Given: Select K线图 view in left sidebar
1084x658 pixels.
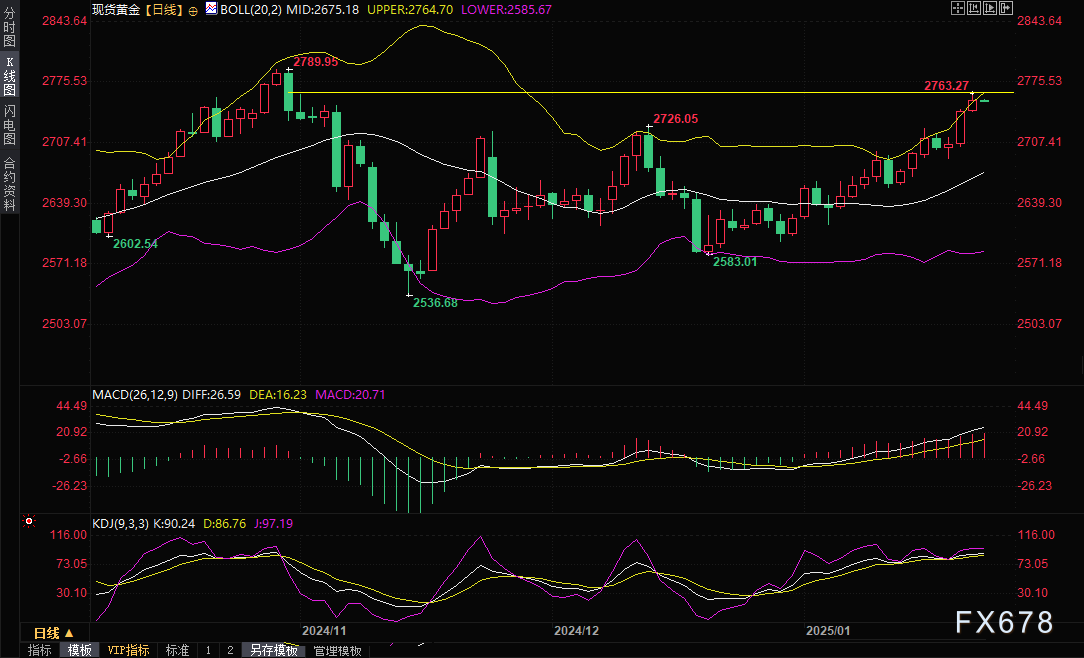Looking at the screenshot, I should [9, 75].
